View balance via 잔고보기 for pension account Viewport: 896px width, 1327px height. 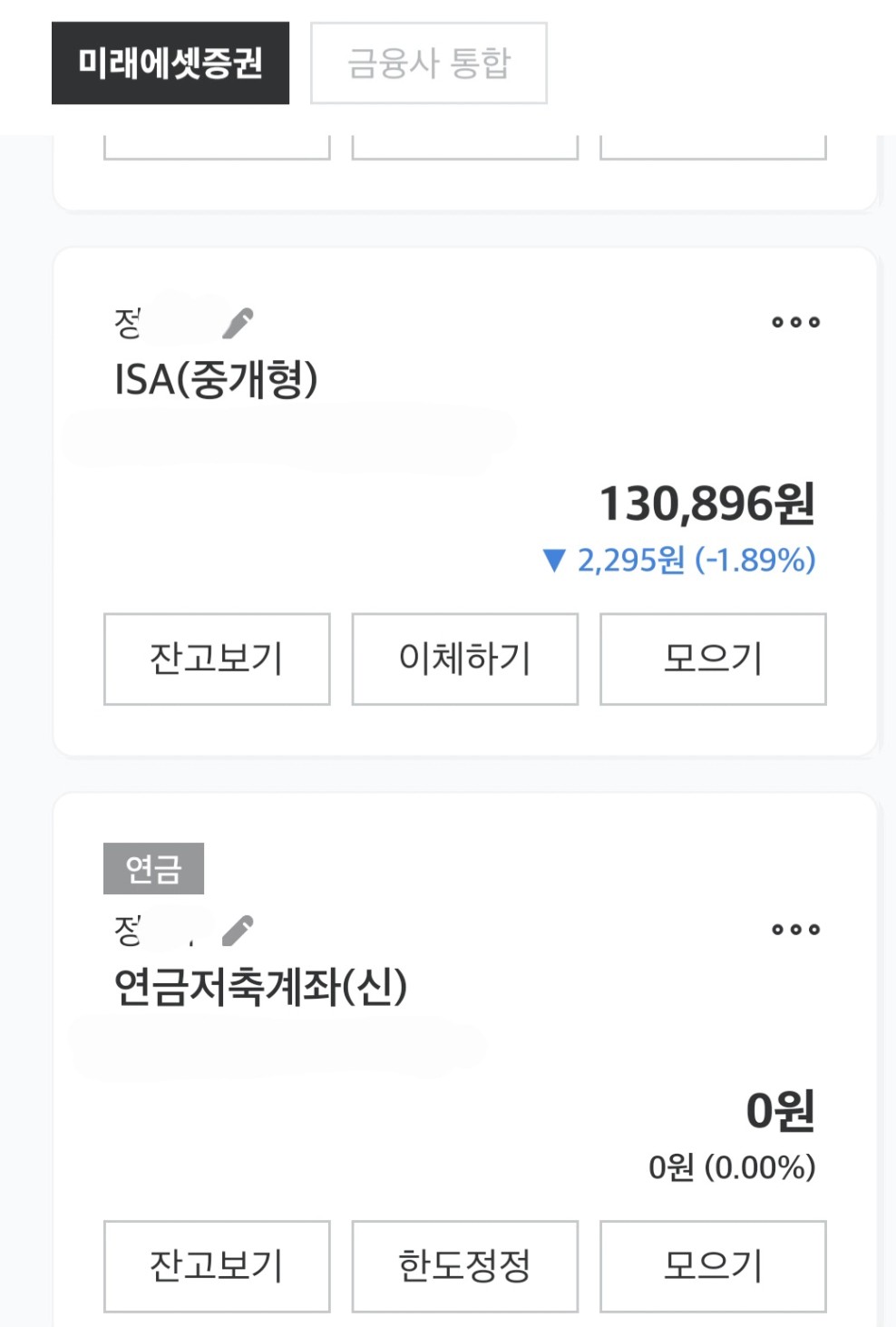click(x=217, y=1265)
